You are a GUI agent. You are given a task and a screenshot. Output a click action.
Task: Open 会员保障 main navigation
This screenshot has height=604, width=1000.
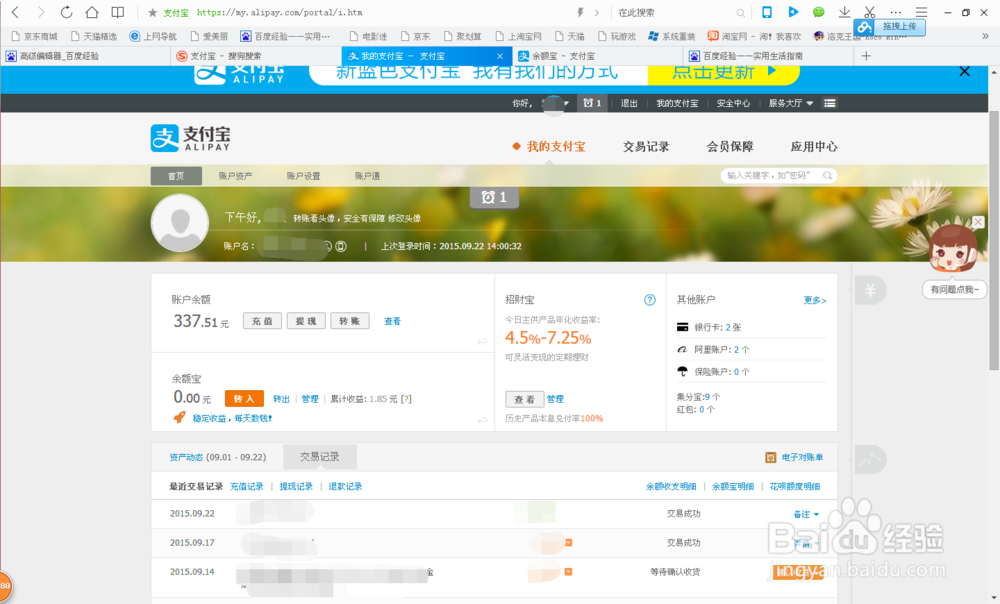pos(730,147)
